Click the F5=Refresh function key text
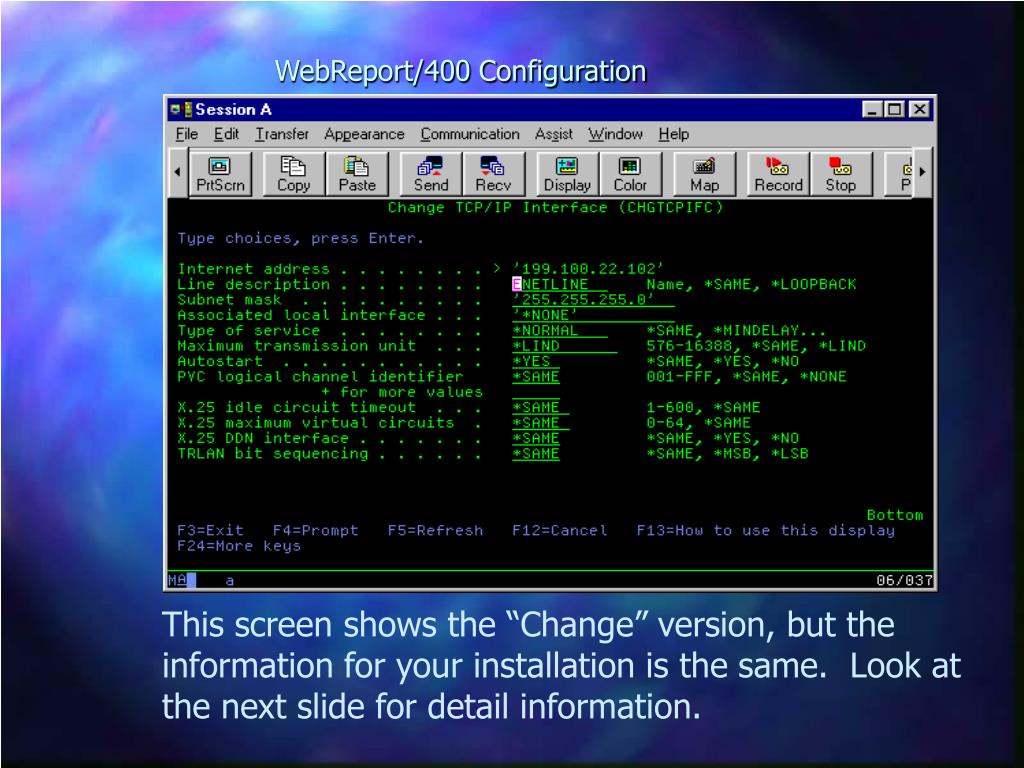Screen dimensions: 1024x768 click(435, 530)
